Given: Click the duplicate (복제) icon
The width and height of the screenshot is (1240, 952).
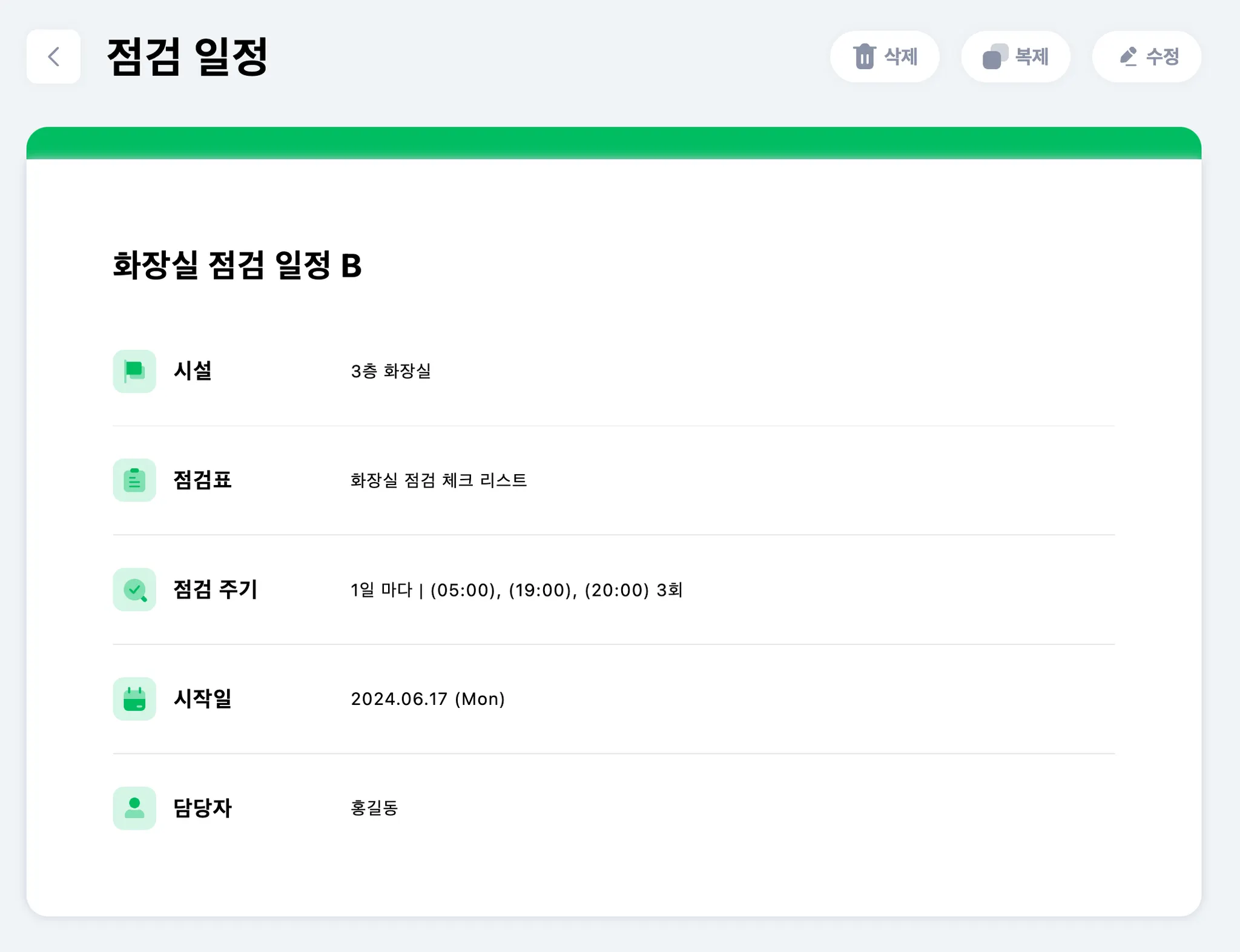Looking at the screenshot, I should coord(994,57).
